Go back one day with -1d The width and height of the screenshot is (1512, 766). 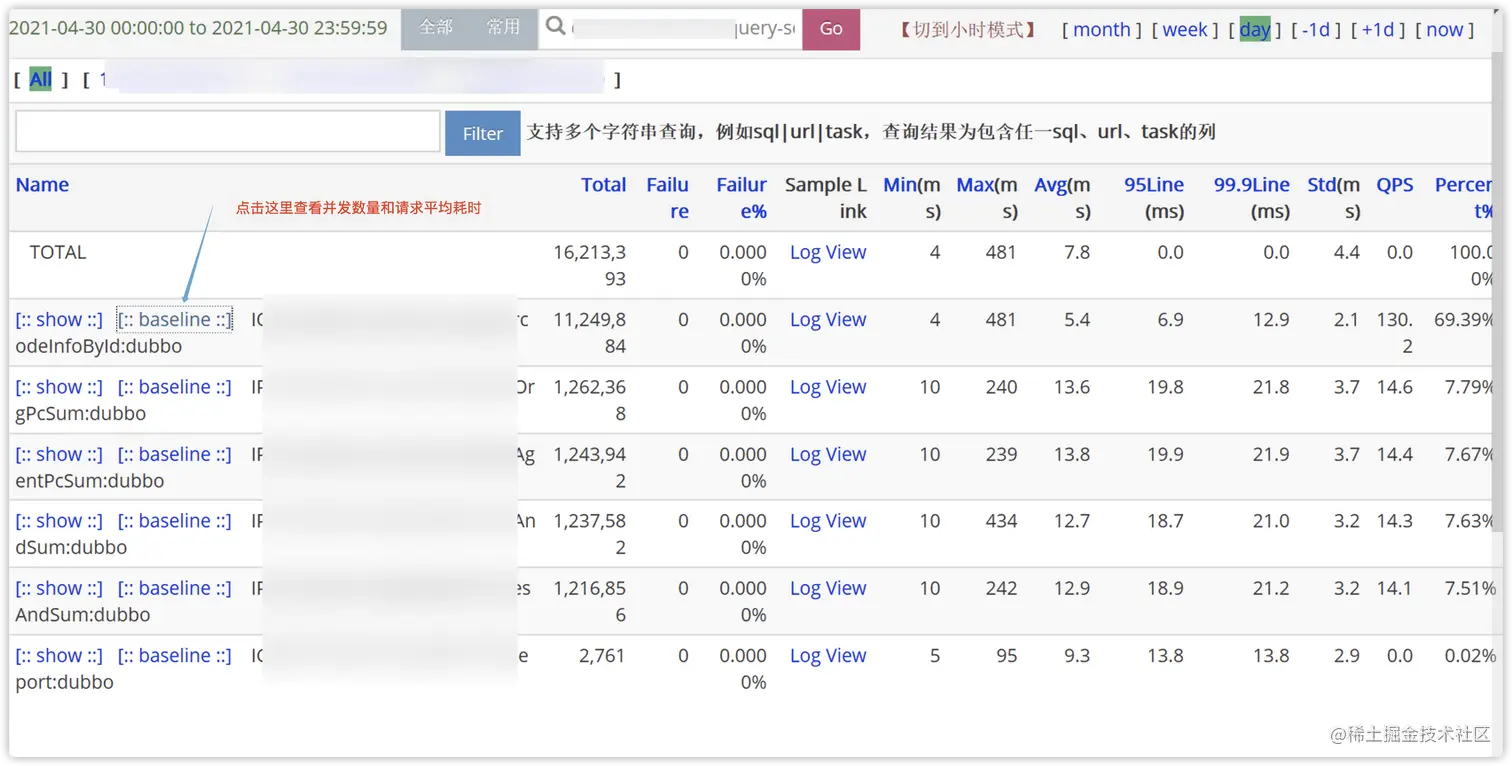pos(1315,30)
